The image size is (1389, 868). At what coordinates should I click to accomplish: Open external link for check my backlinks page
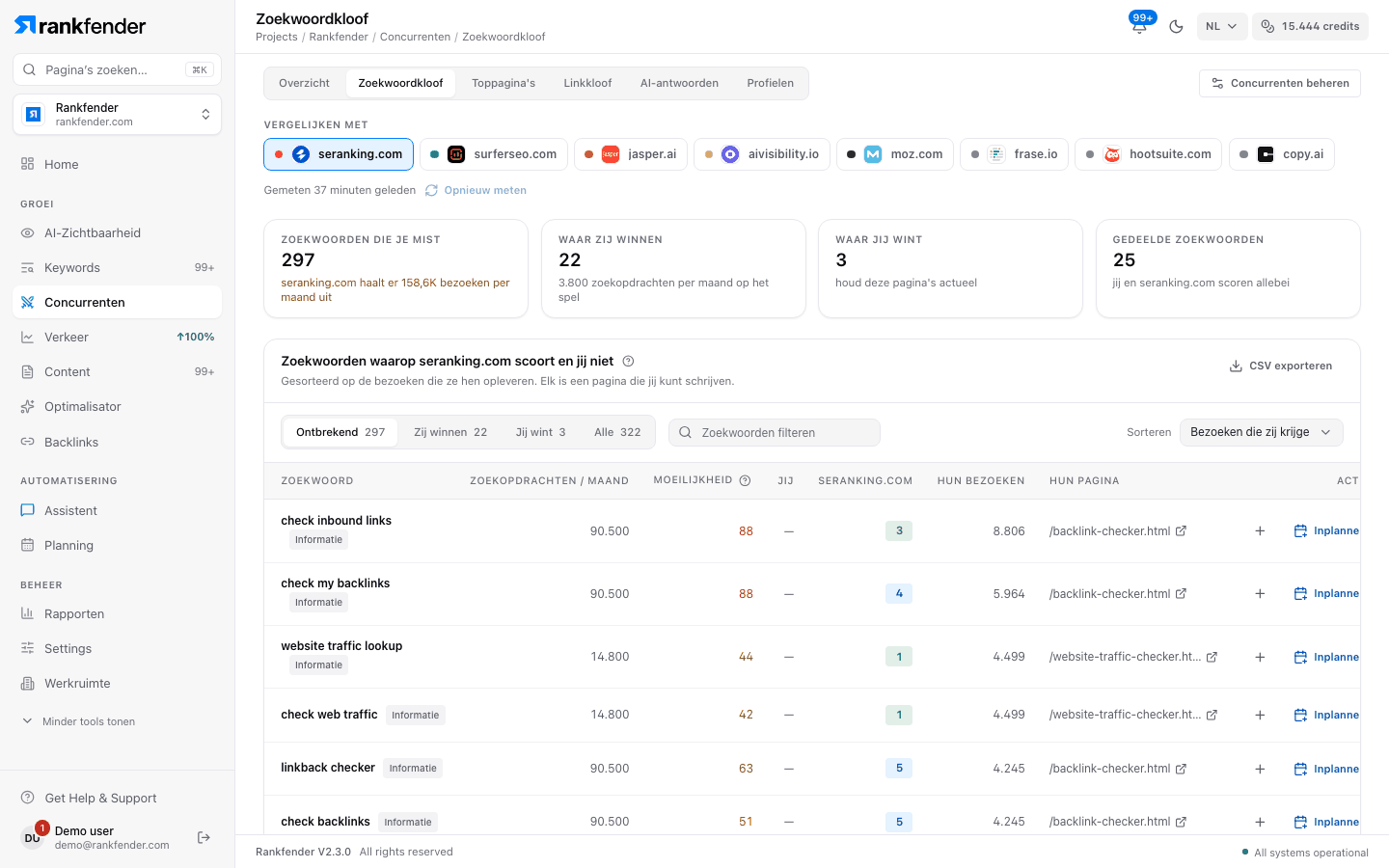tap(1181, 593)
